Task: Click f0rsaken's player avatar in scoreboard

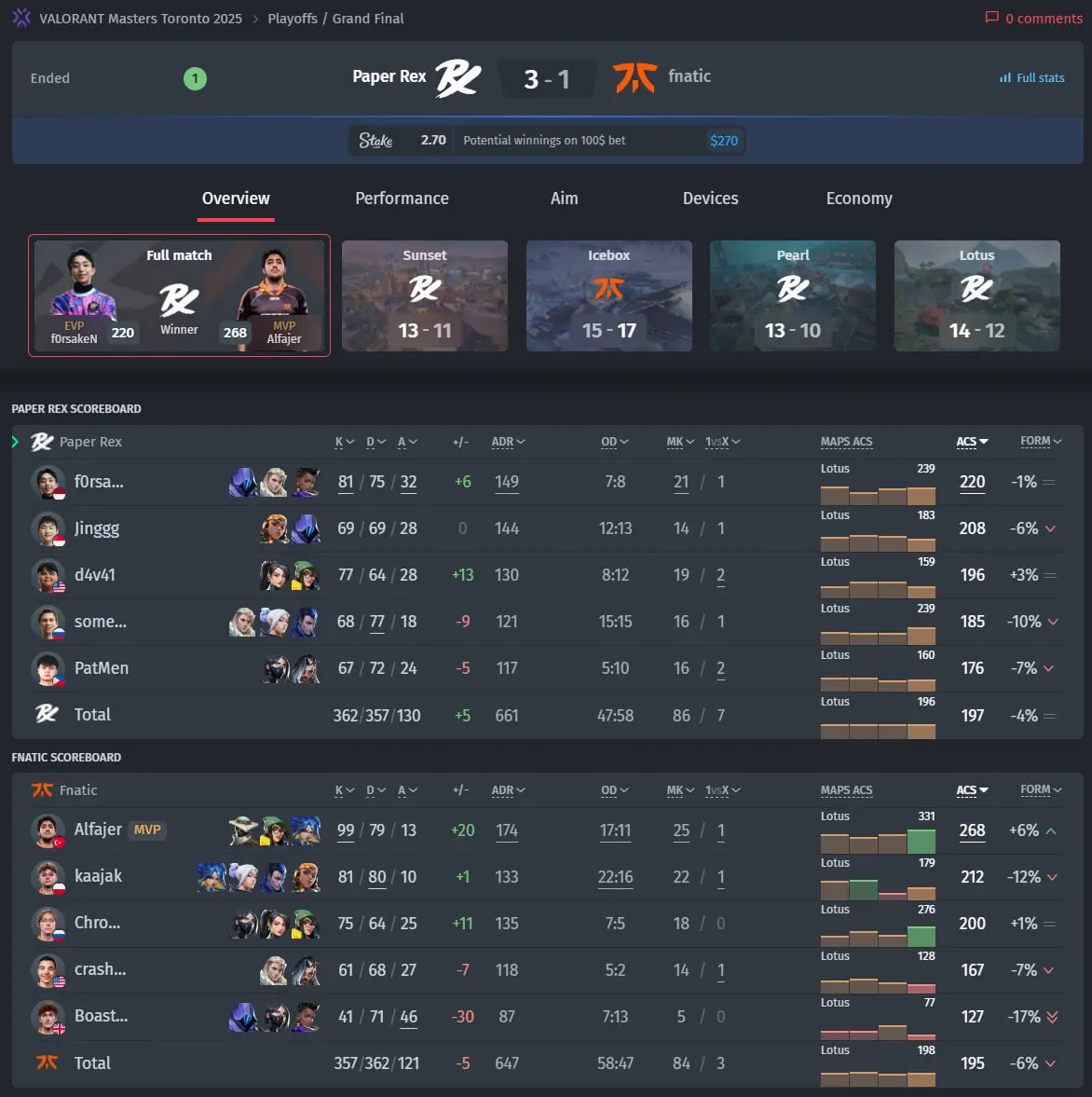Action: coord(48,482)
